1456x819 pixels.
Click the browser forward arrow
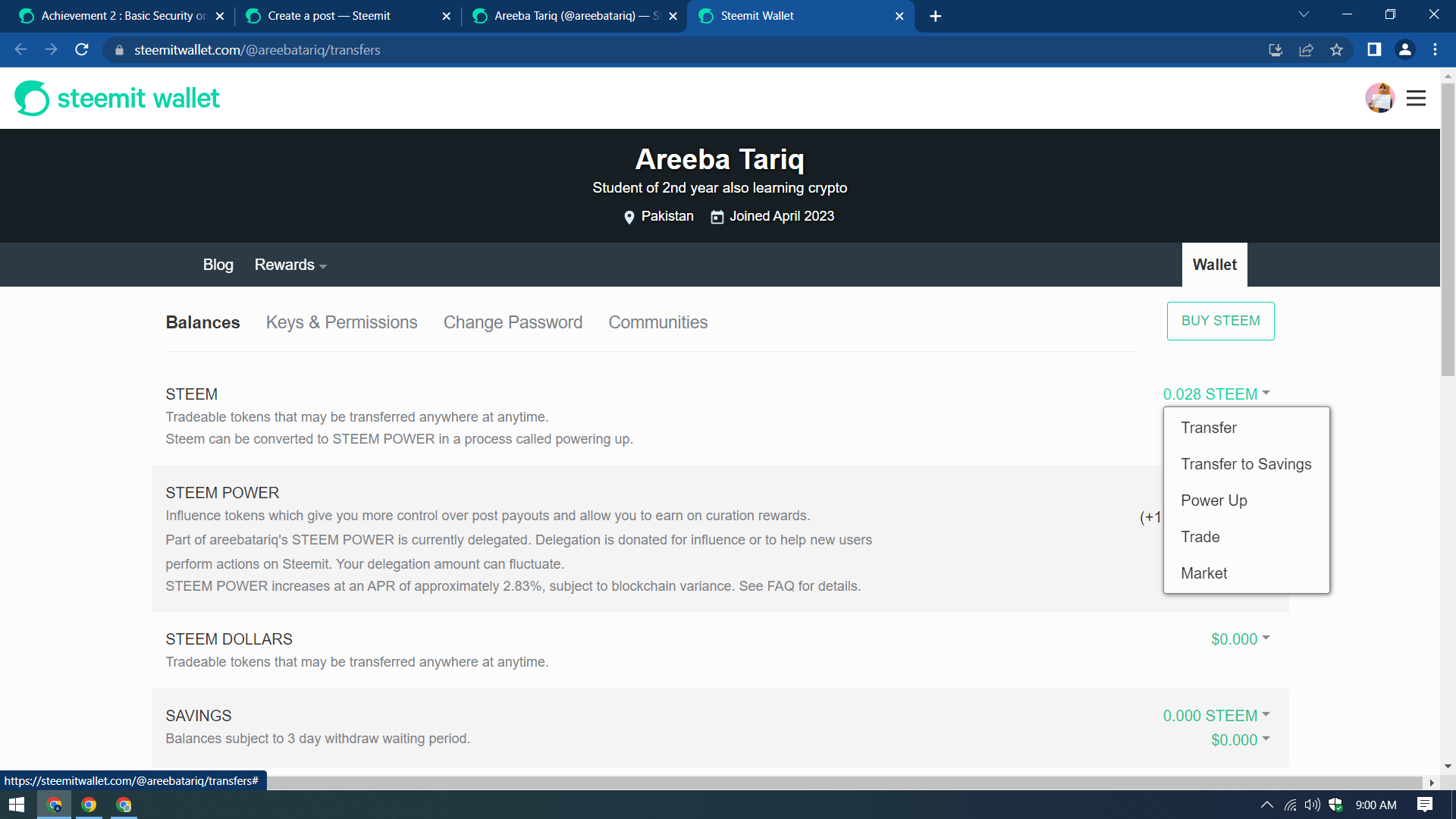pyautogui.click(x=51, y=50)
